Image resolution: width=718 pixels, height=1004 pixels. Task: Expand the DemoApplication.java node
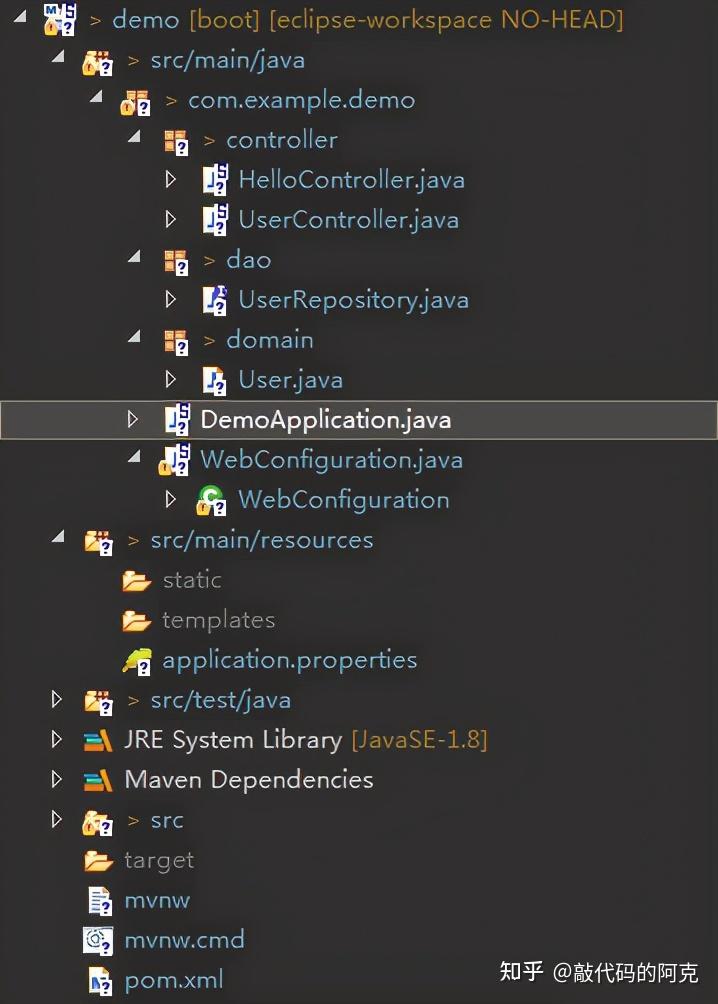[133, 419]
